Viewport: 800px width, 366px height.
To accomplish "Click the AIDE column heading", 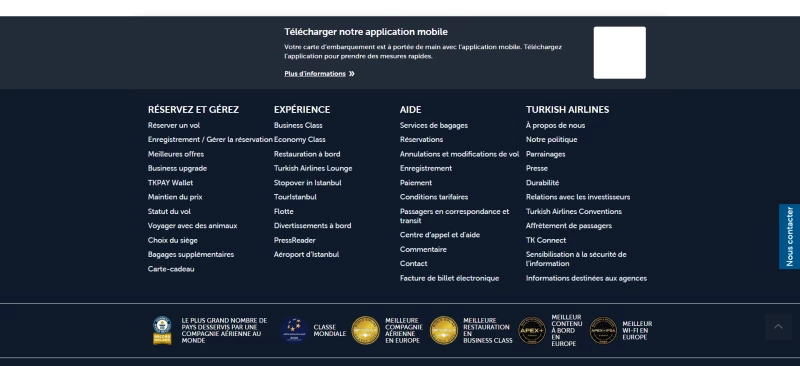I will pos(411,109).
